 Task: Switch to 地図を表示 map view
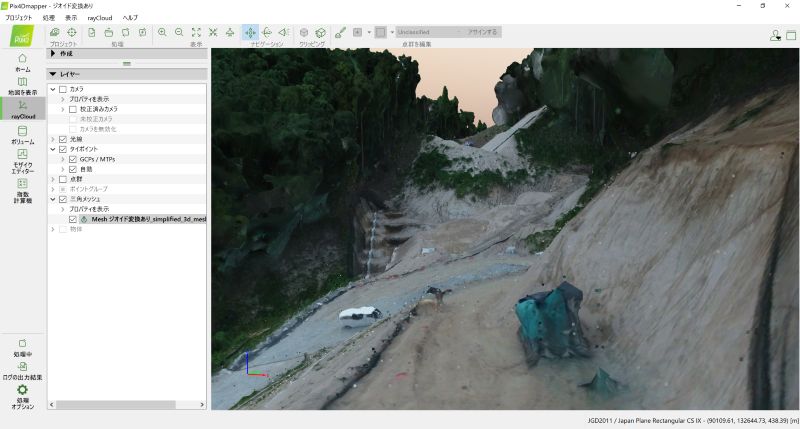[22, 86]
